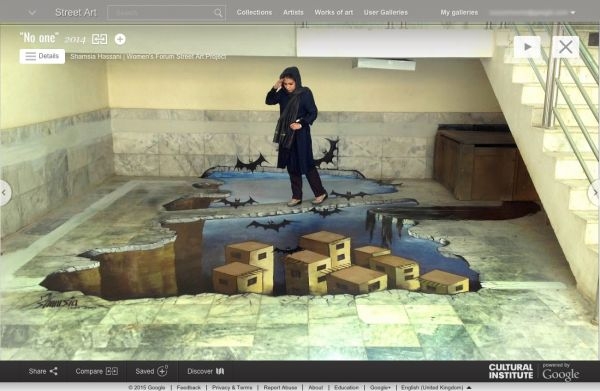Close the artwork viewer with X button

566,47
